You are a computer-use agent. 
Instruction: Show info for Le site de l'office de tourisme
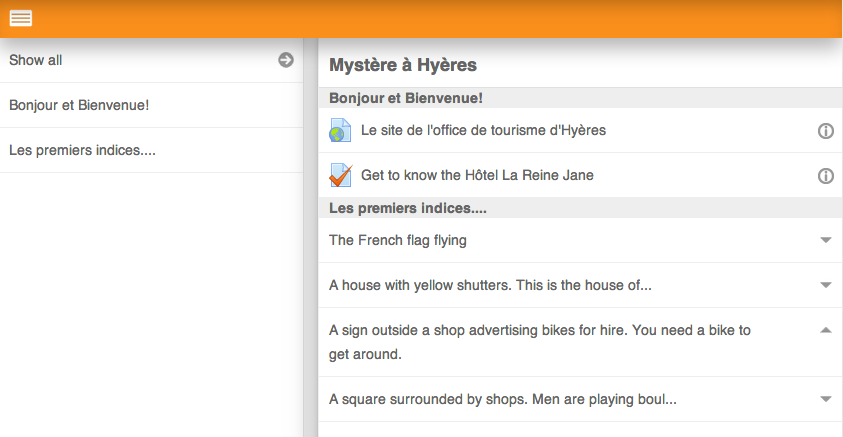pos(826,131)
